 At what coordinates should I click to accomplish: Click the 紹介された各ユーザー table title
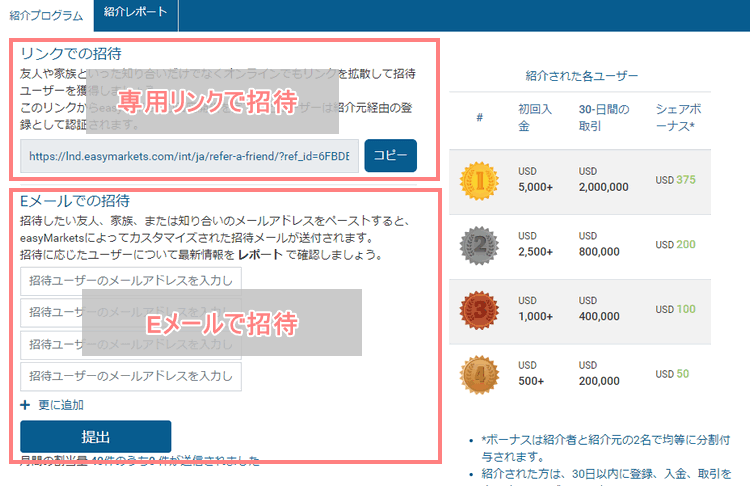click(x=582, y=76)
